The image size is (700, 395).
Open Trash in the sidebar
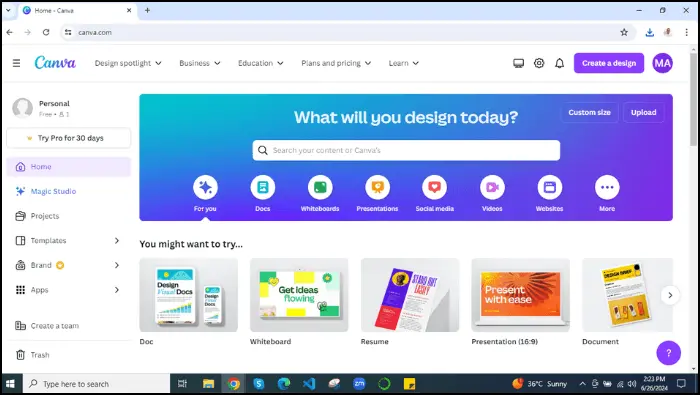(x=69, y=355)
